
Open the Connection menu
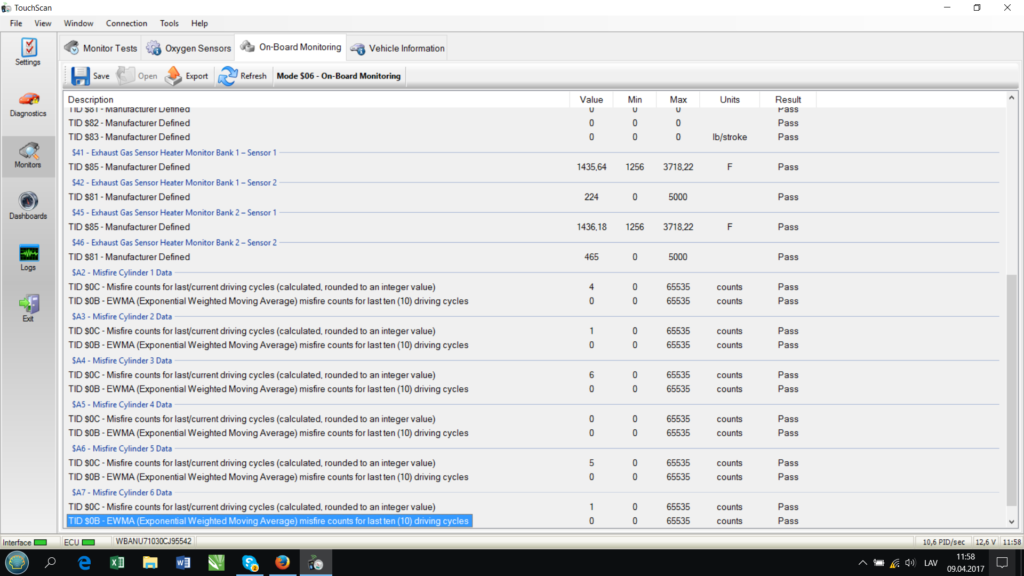point(127,24)
